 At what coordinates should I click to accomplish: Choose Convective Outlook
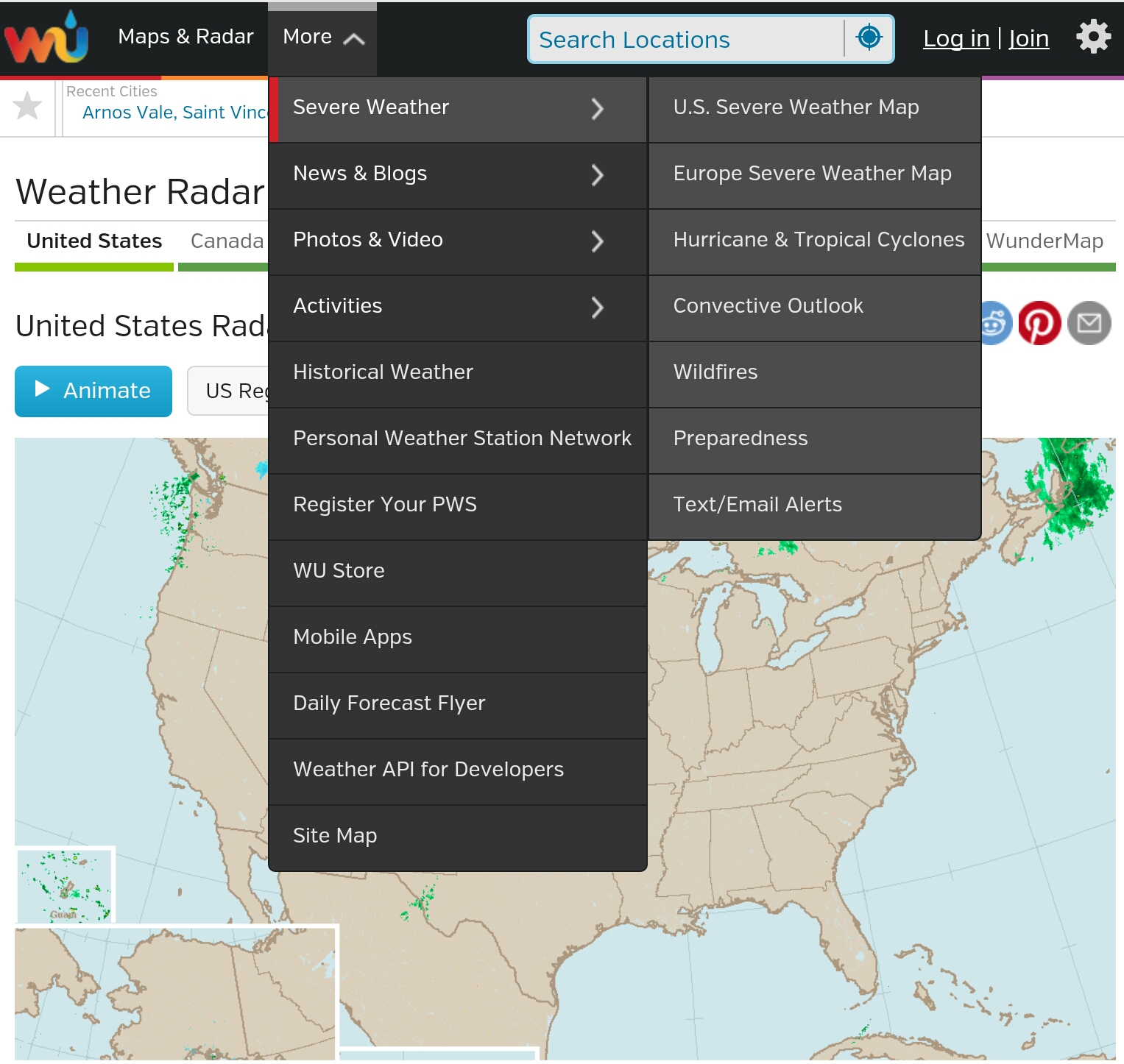click(815, 308)
